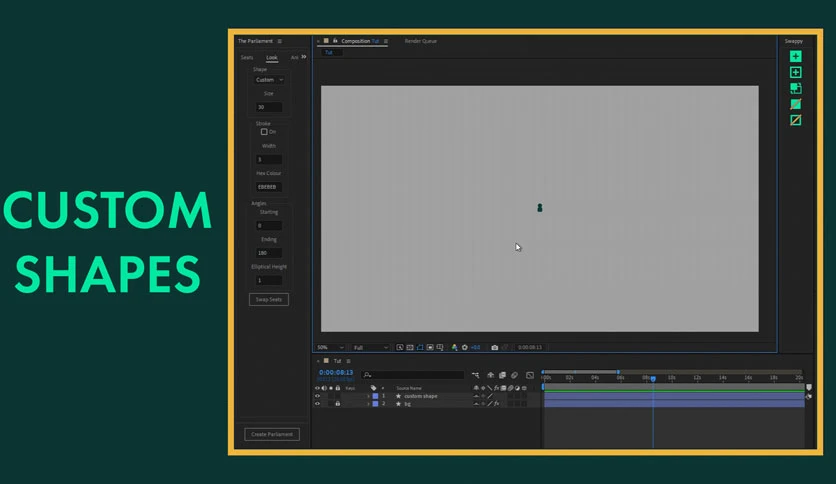Click the composition flowchart icon in timeline
This screenshot has height=484, width=836.
pos(476,375)
